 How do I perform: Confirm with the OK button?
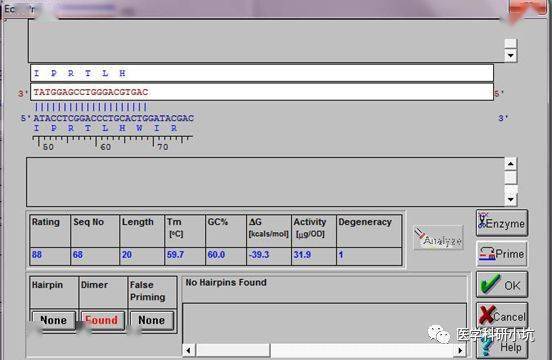(502, 284)
